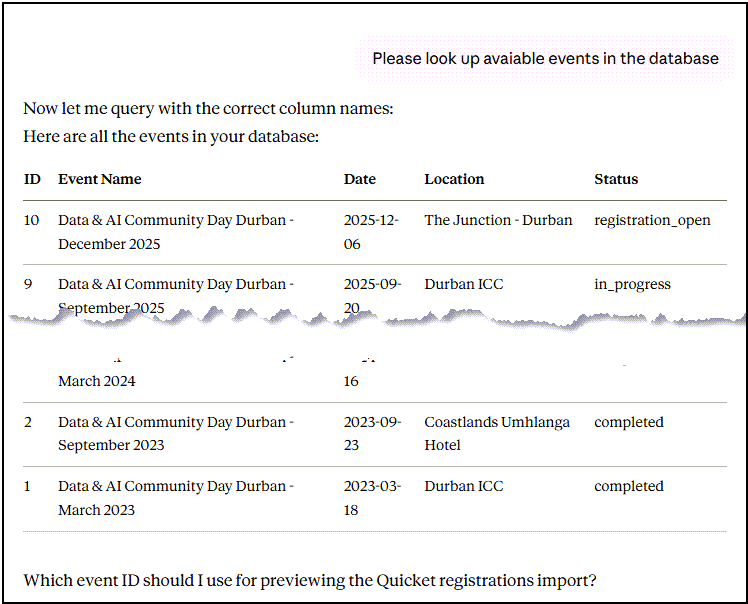This screenshot has width=748, height=604.
Task: Click the 2025-12-06 date cell
Action: pos(372,232)
